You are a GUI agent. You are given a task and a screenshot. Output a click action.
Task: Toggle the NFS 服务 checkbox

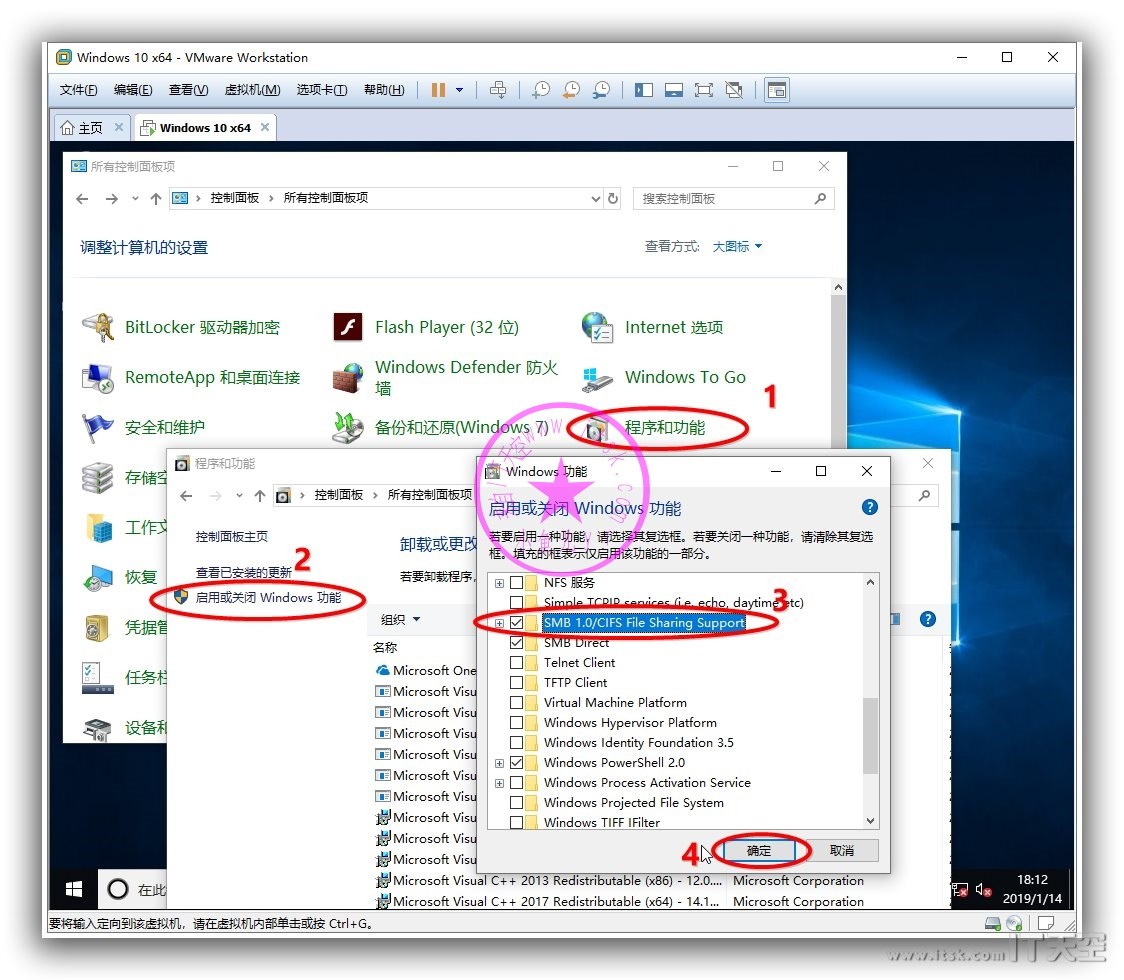pyautogui.click(x=516, y=583)
